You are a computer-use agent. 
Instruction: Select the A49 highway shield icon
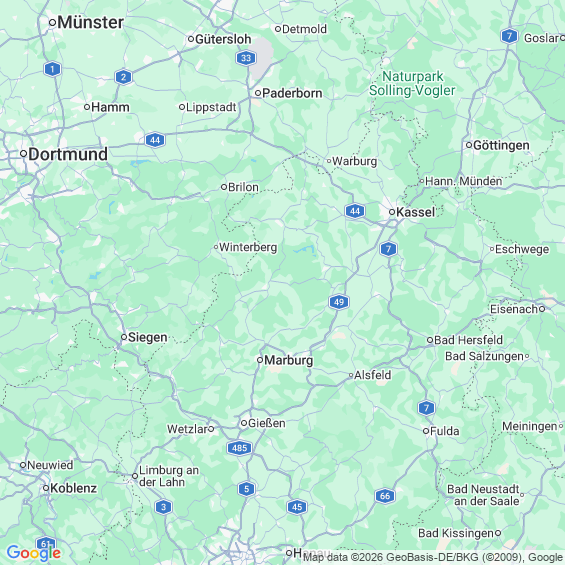pyautogui.click(x=339, y=302)
